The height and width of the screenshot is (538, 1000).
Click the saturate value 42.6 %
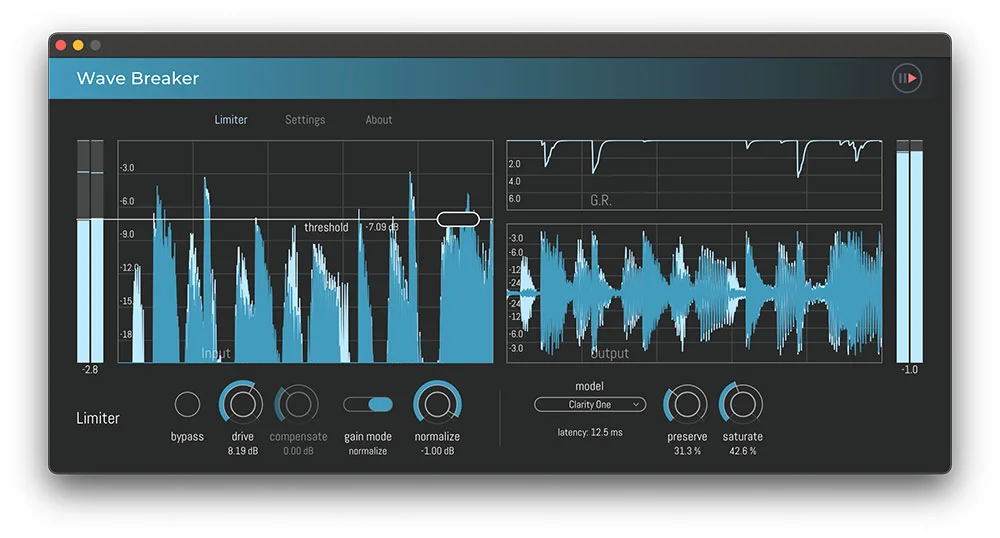click(x=742, y=451)
